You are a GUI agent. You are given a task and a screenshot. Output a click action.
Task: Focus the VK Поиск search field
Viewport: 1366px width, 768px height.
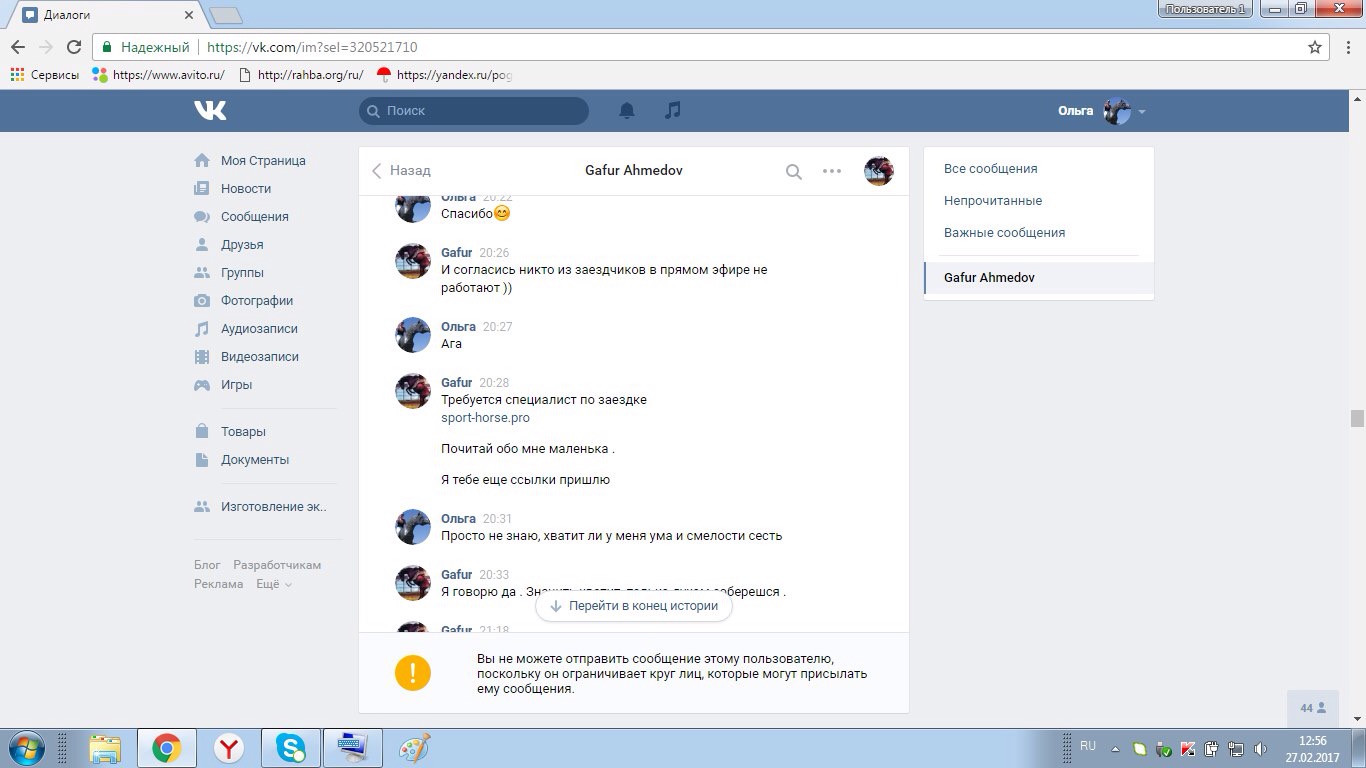[x=474, y=111]
